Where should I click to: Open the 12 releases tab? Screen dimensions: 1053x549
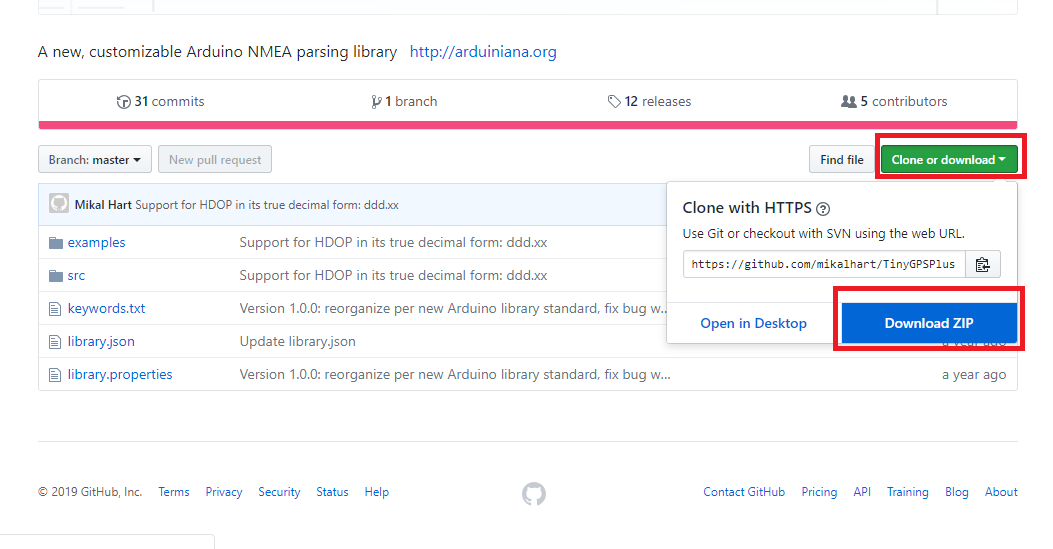[x=649, y=101]
